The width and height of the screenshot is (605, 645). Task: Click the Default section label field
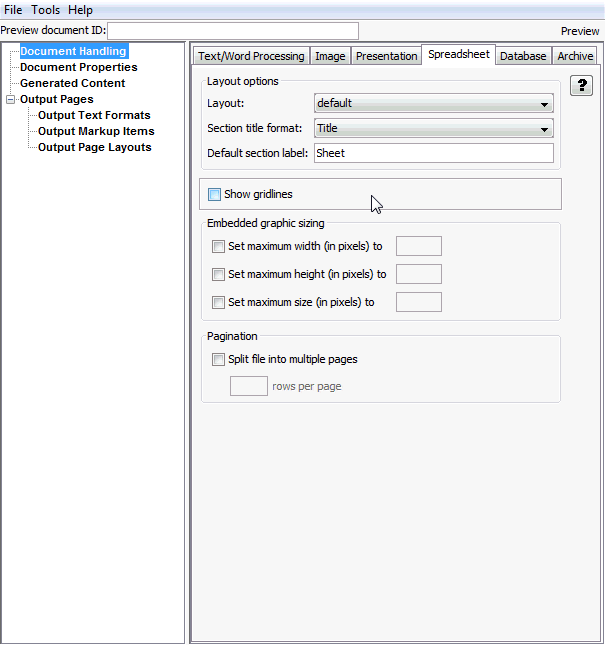pyautogui.click(x=433, y=153)
